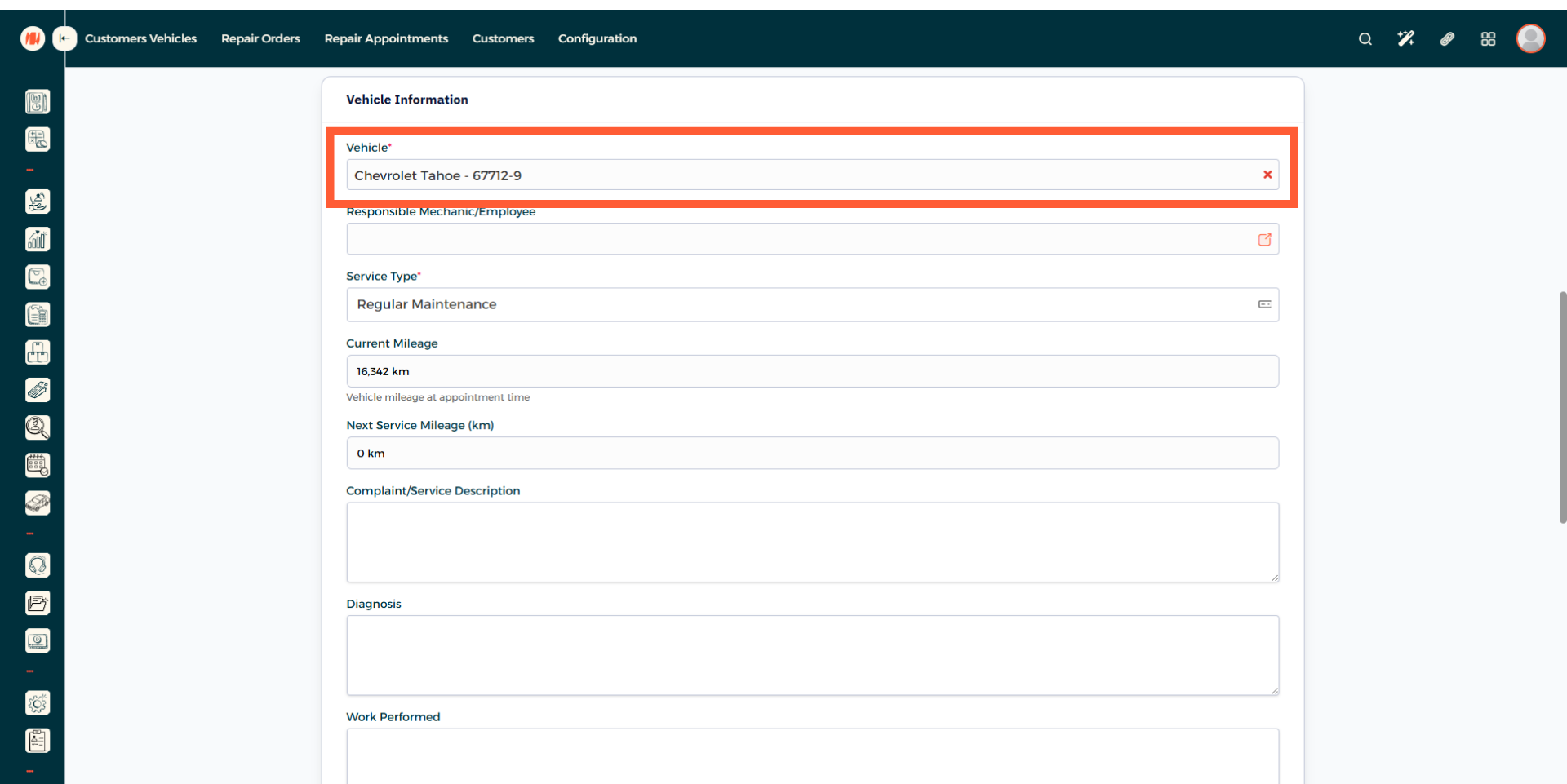The height and width of the screenshot is (784, 1567).
Task: Click the chain link icon
Action: click(1447, 39)
